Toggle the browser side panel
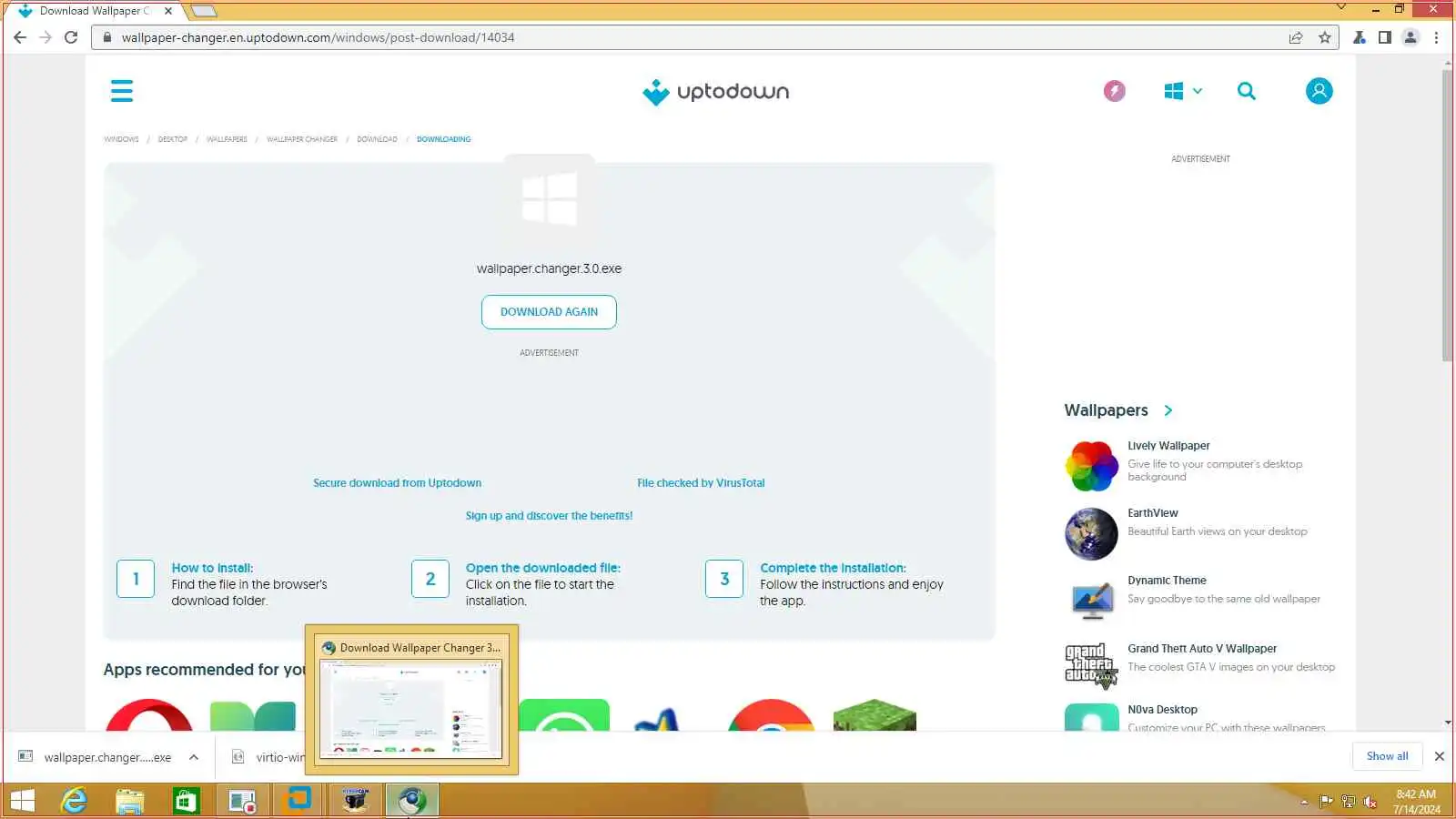Image resolution: width=1456 pixels, height=819 pixels. [x=1384, y=37]
